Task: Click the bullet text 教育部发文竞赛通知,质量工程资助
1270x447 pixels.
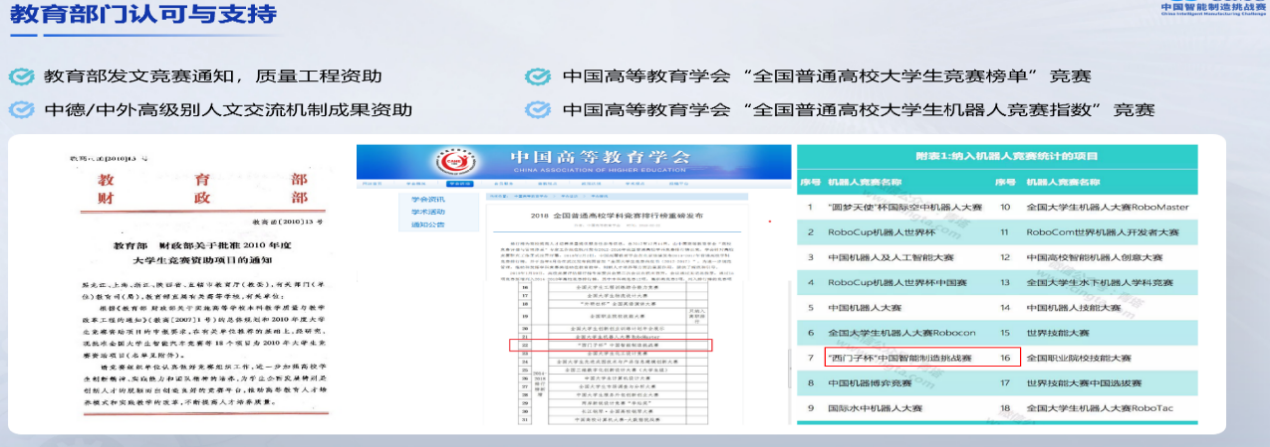Action: [x=212, y=76]
